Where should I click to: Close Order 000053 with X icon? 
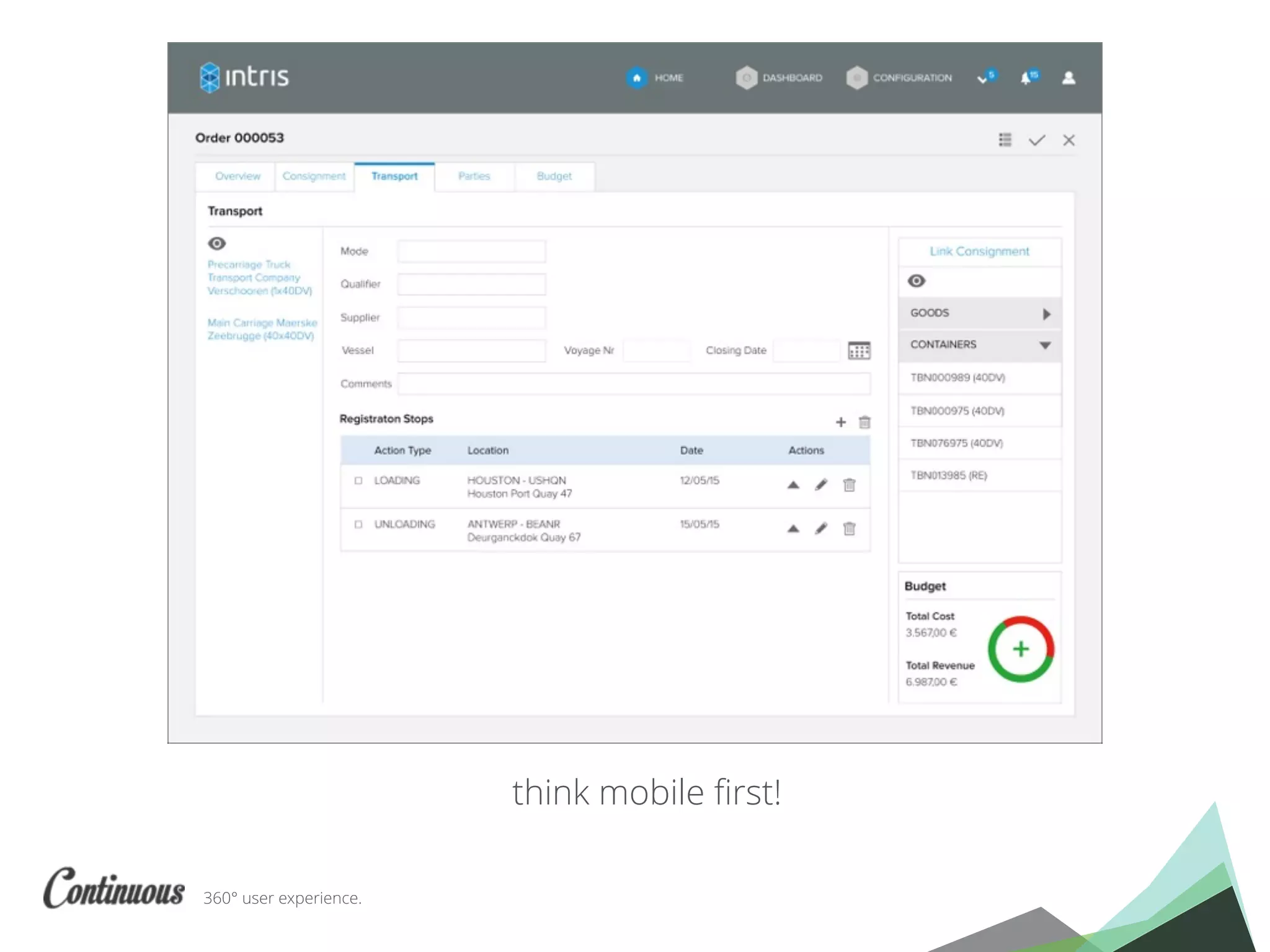click(x=1068, y=140)
